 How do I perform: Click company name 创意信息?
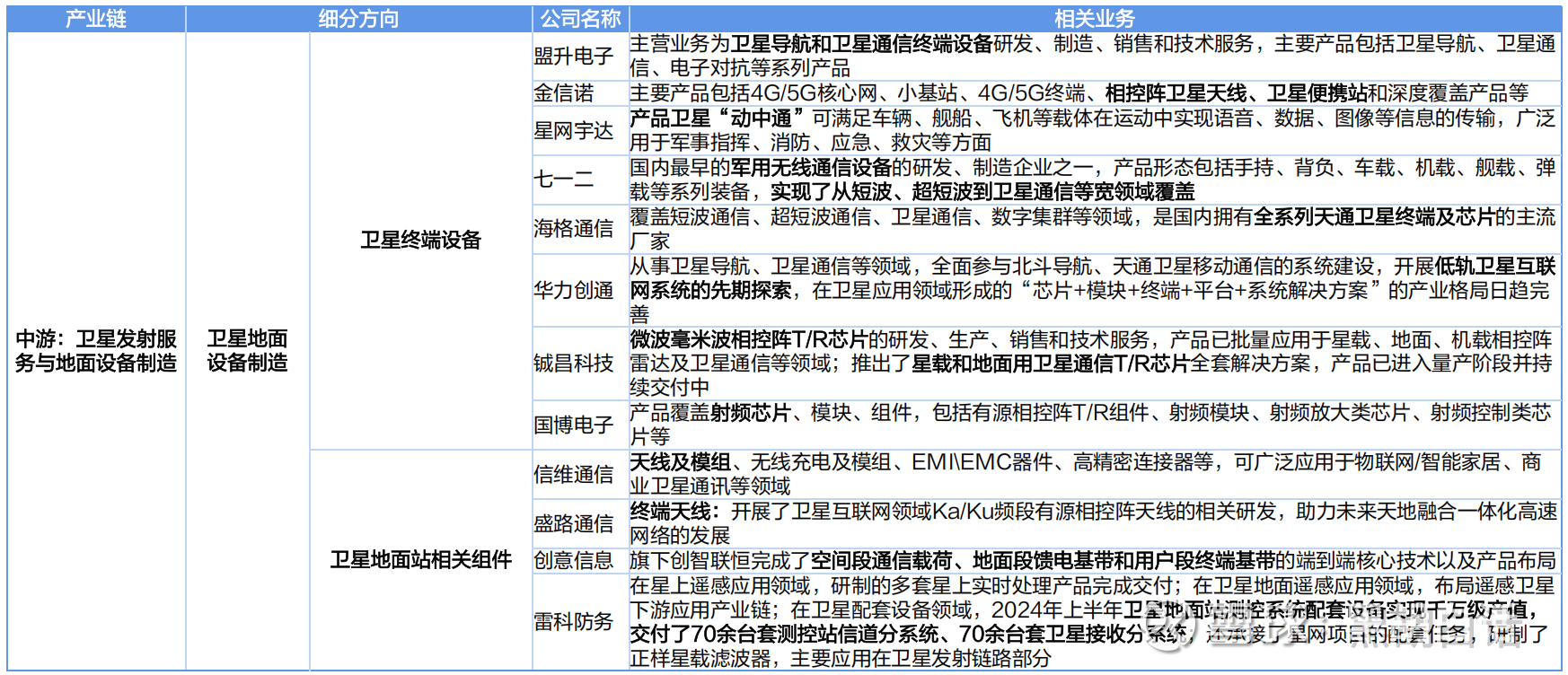pos(574,560)
